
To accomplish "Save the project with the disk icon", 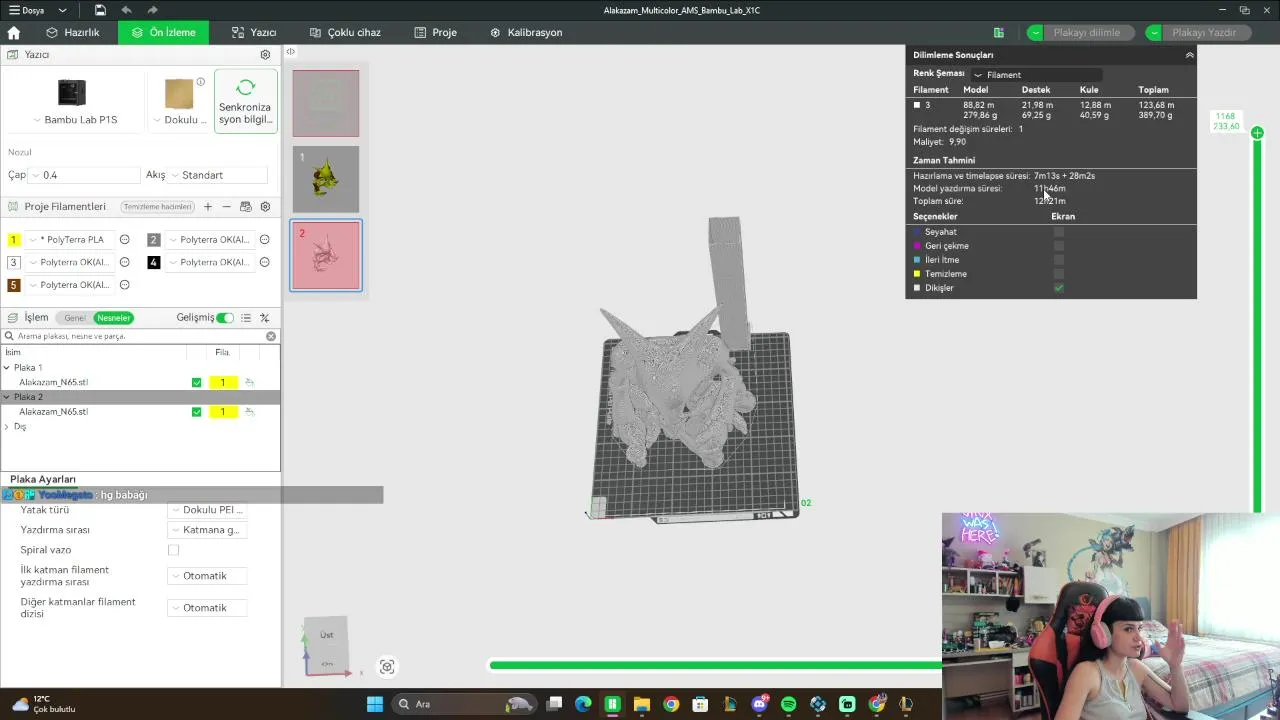I will (100, 10).
